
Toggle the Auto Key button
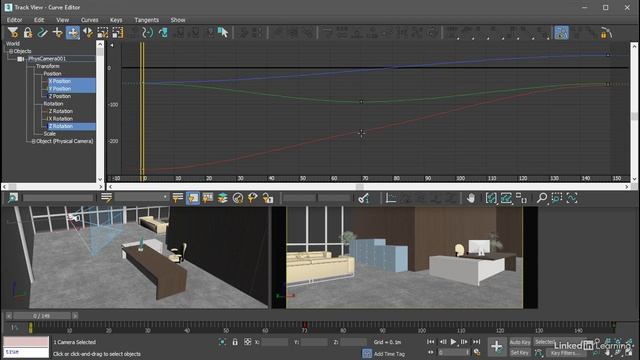coord(520,342)
